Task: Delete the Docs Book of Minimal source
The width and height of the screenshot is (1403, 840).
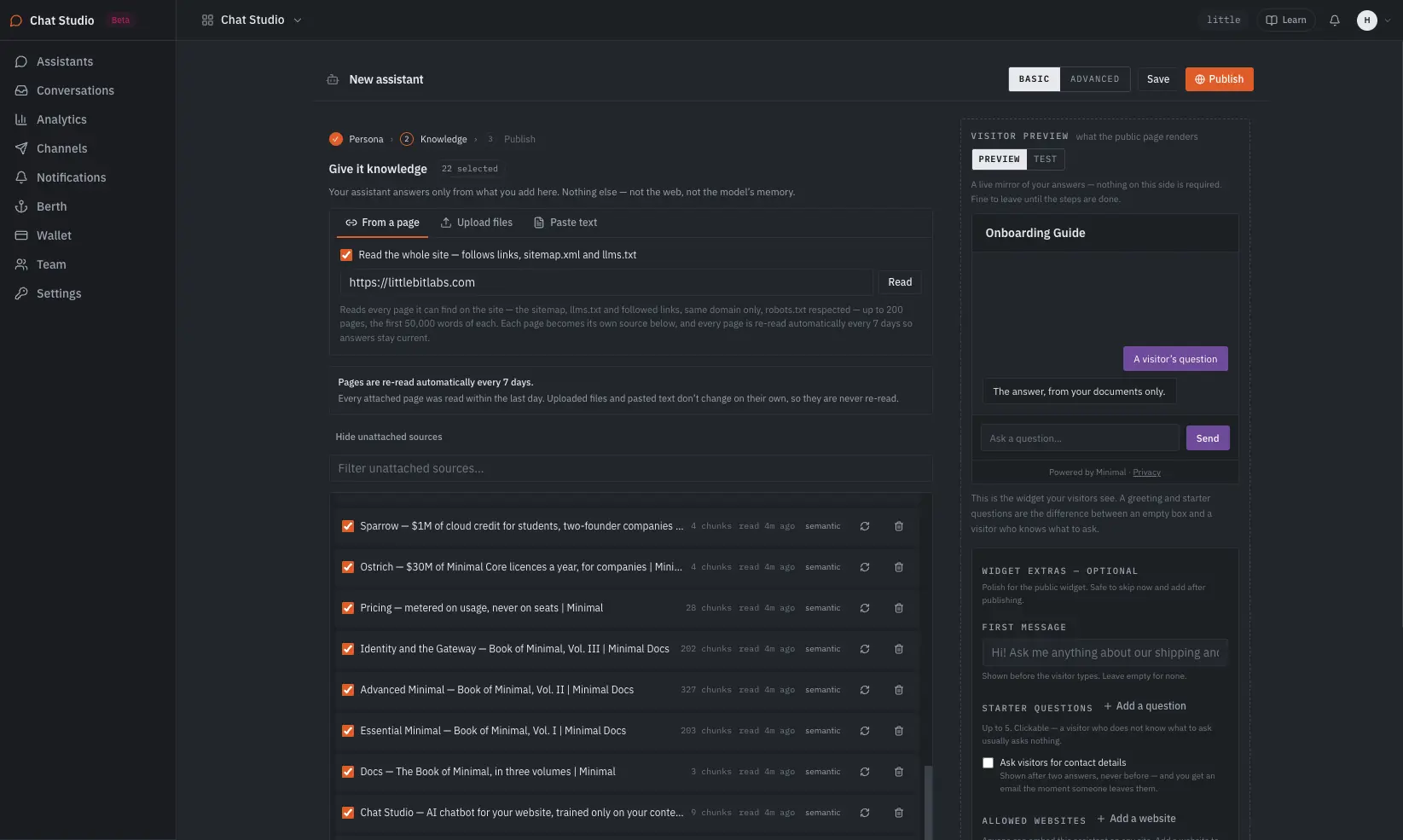Action: click(x=899, y=772)
